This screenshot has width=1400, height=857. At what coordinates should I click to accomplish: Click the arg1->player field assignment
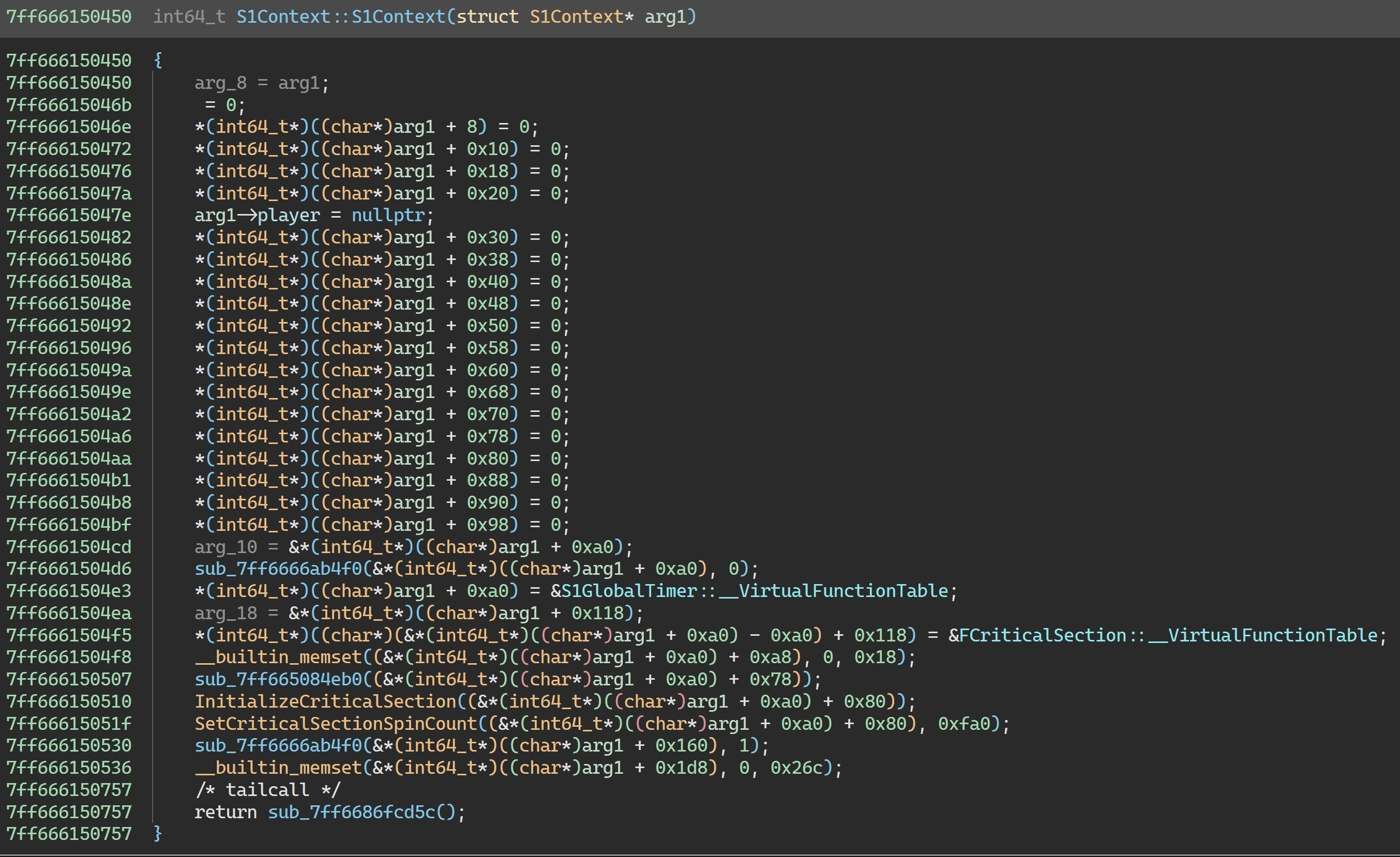coord(288,215)
